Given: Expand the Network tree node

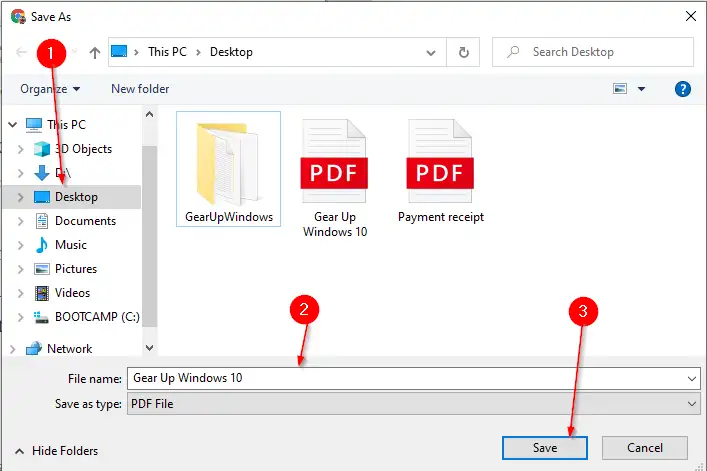Looking at the screenshot, I should click(x=12, y=349).
